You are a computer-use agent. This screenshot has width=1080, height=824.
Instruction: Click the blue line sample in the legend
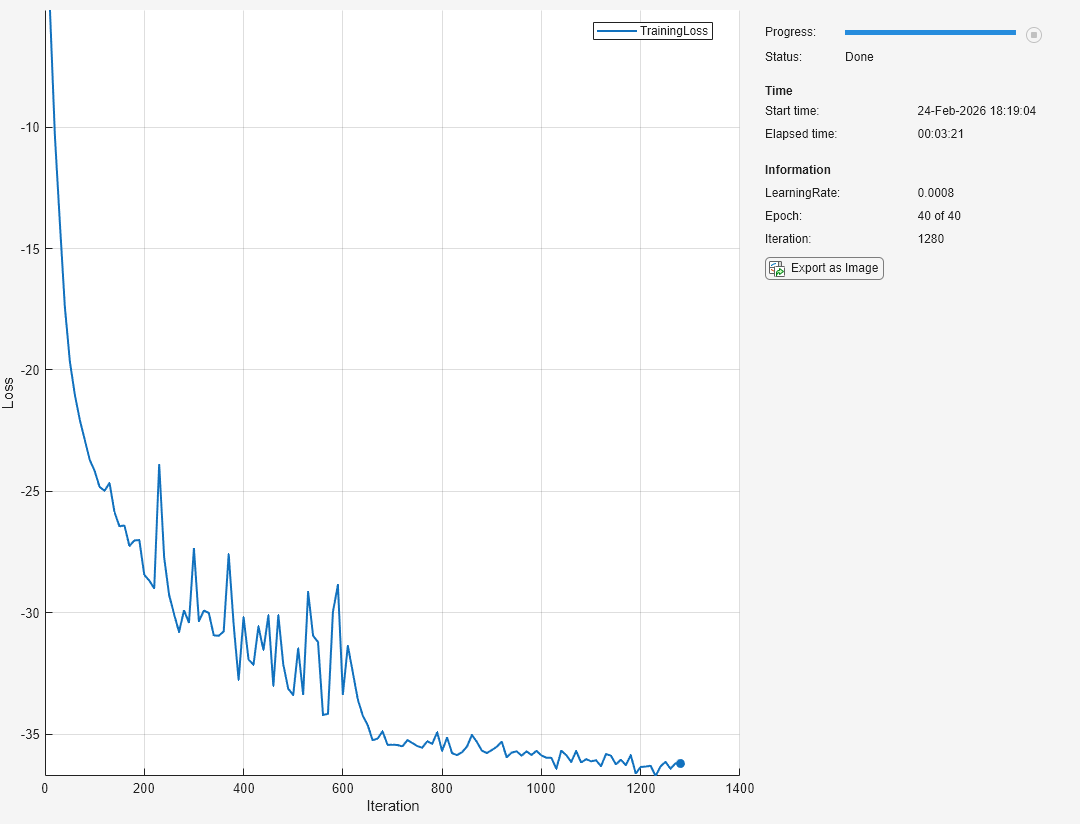tap(617, 31)
